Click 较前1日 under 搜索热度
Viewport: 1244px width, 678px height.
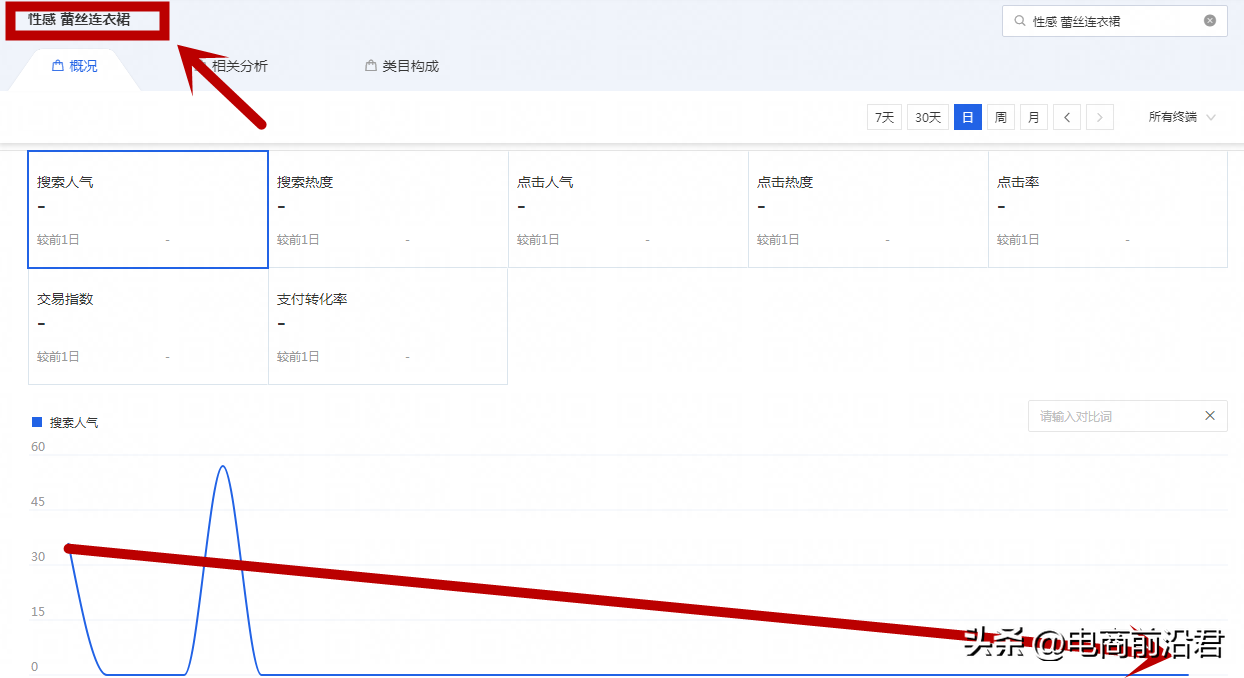pos(298,240)
